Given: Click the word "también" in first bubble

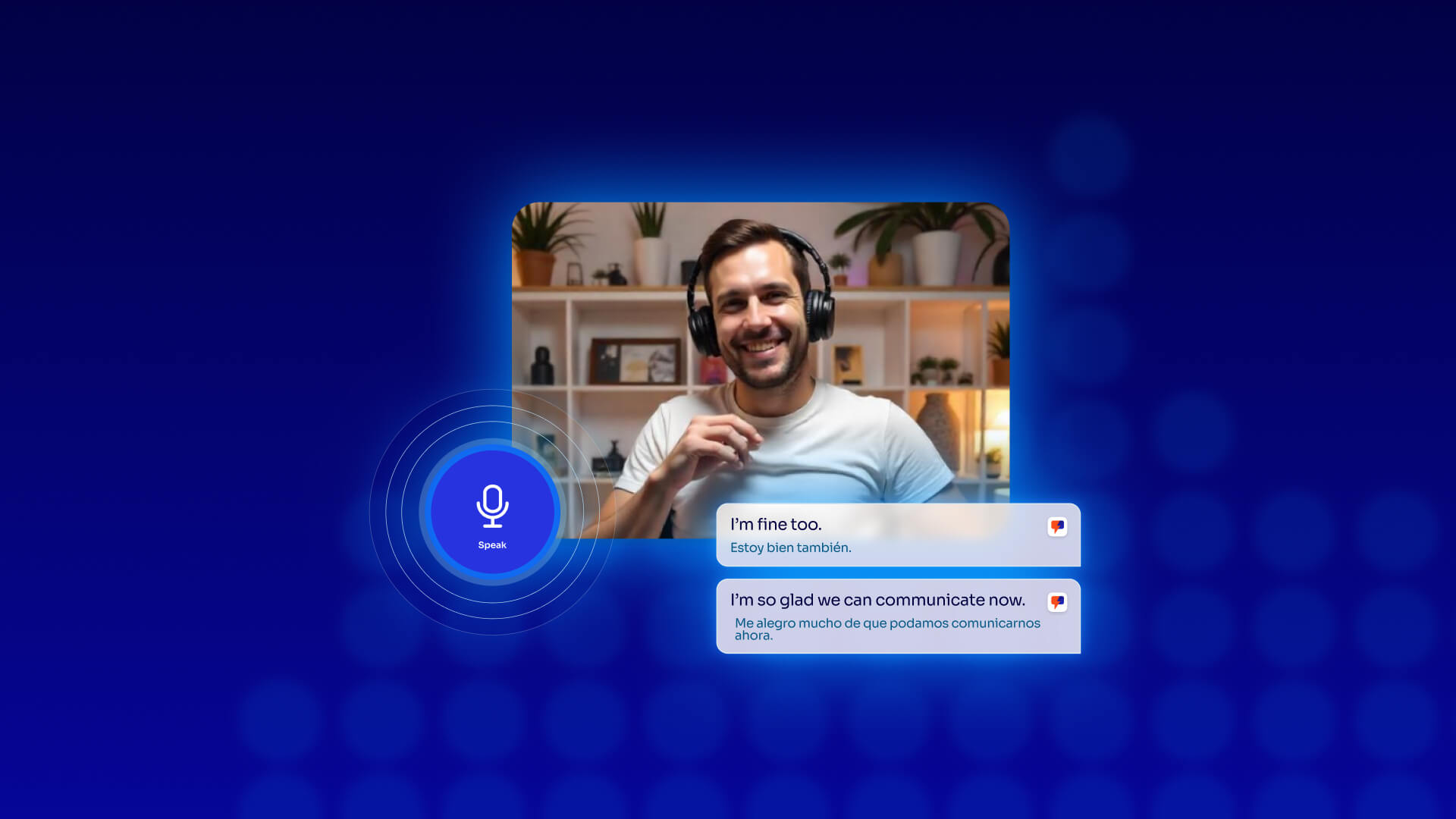Looking at the screenshot, I should click(x=823, y=548).
